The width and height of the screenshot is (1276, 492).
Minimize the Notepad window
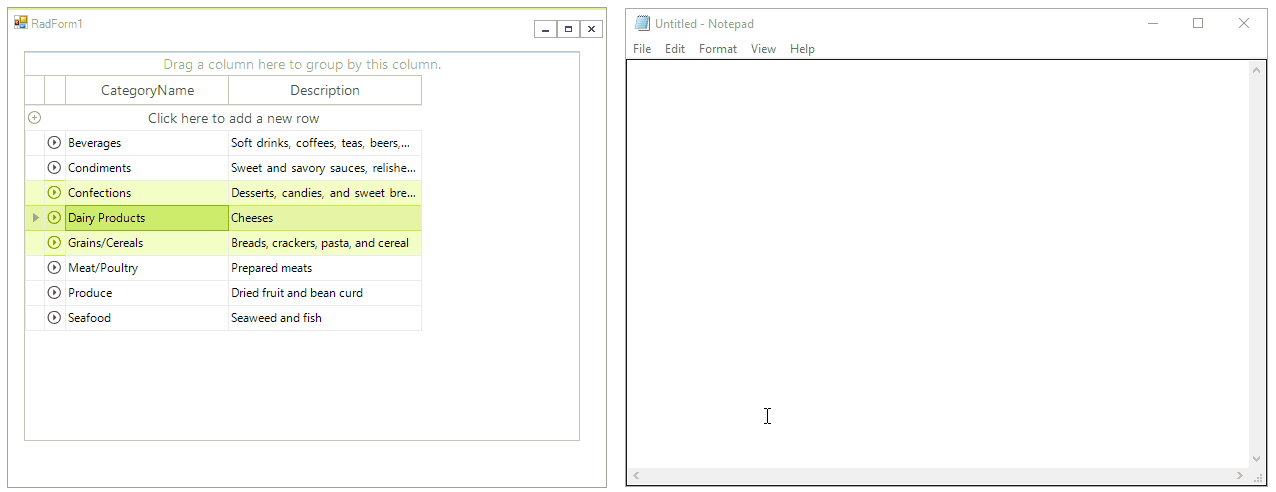[1153, 23]
